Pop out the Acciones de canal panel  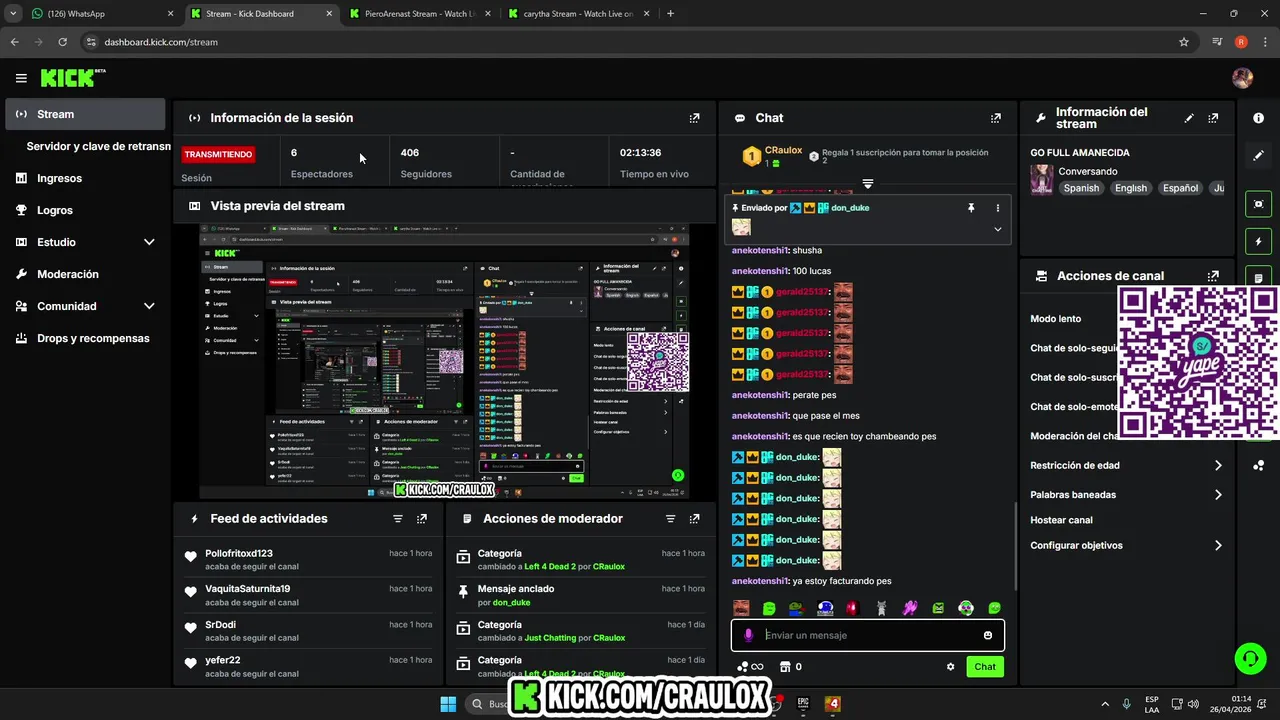click(x=1213, y=276)
